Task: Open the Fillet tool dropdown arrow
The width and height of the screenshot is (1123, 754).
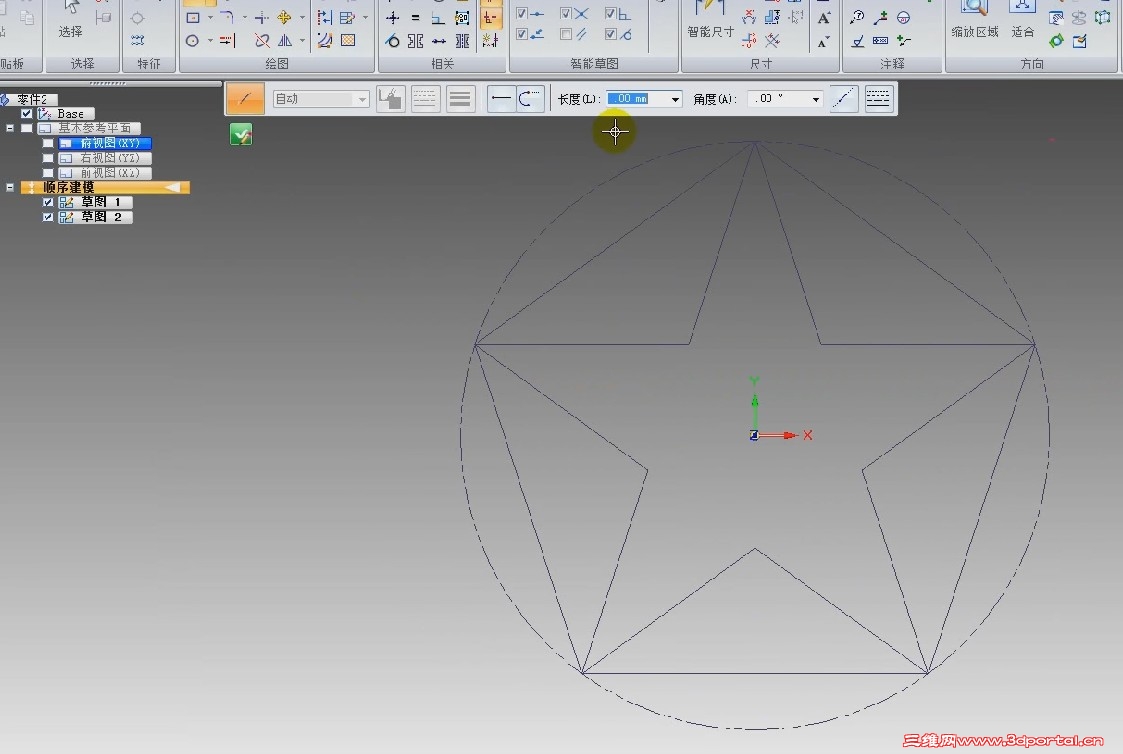Action: (244, 17)
